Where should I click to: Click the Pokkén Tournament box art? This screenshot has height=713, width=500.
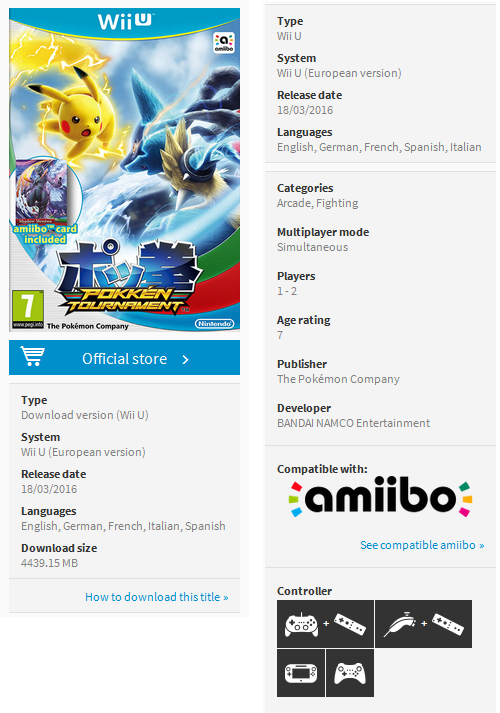(x=125, y=170)
